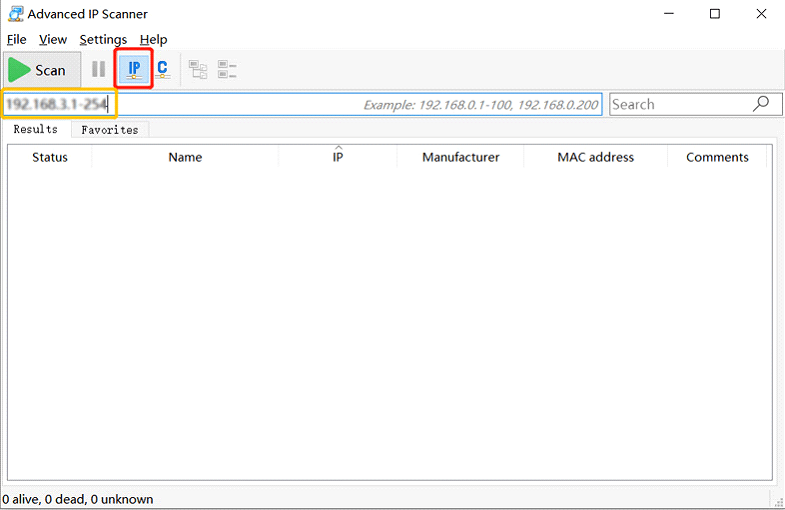Expand all results tree icon

198,70
